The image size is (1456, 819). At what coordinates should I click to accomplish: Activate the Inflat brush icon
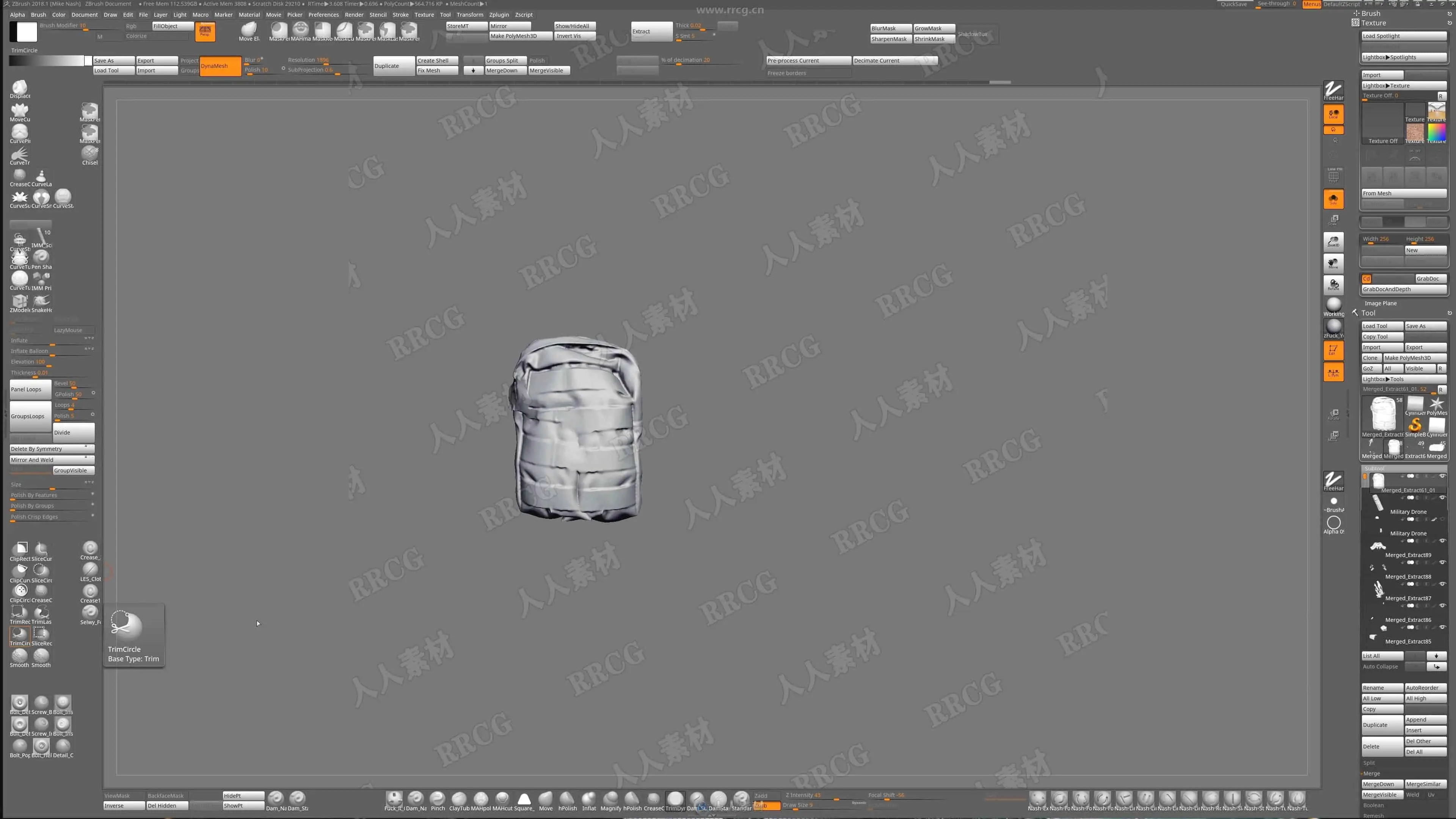point(588,798)
